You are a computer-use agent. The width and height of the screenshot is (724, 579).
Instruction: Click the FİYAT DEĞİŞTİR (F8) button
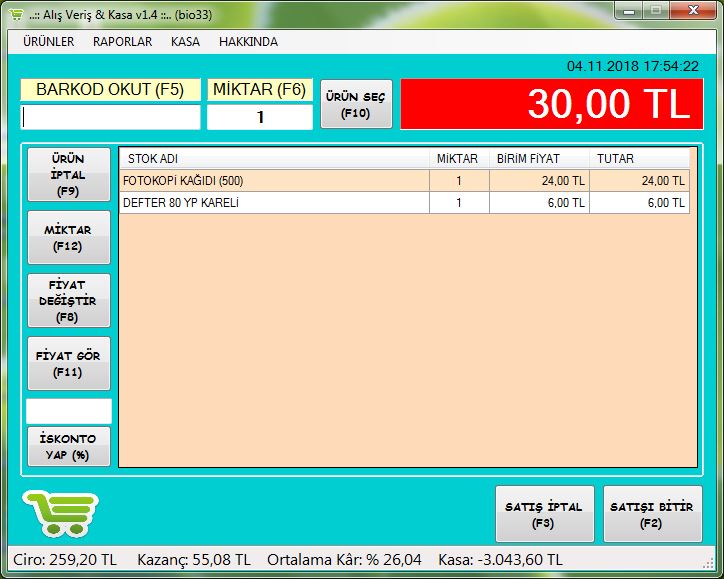(69, 301)
